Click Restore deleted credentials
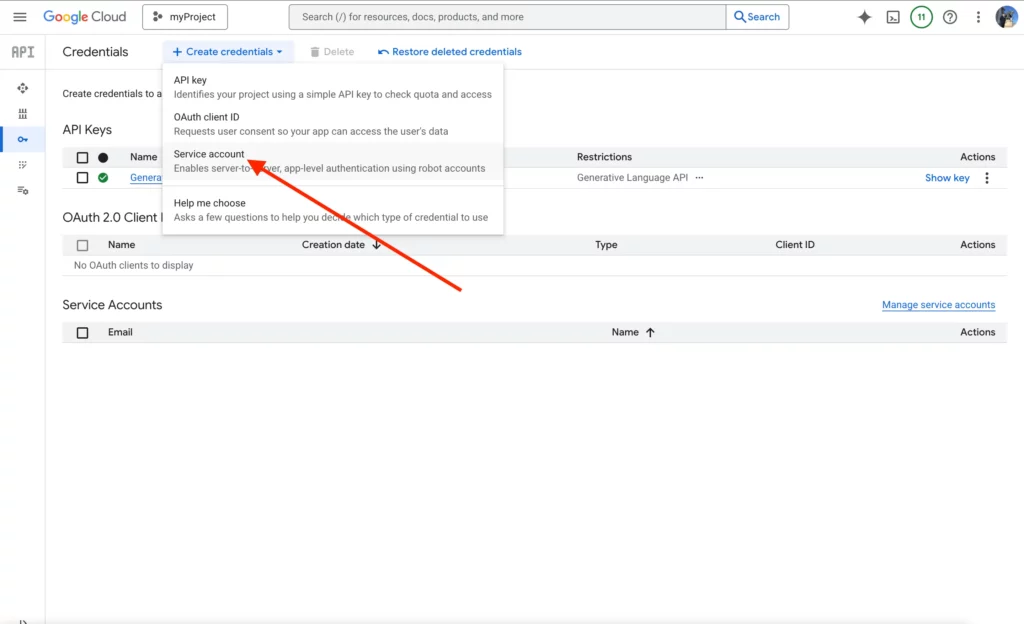The image size is (1024, 624). click(450, 52)
